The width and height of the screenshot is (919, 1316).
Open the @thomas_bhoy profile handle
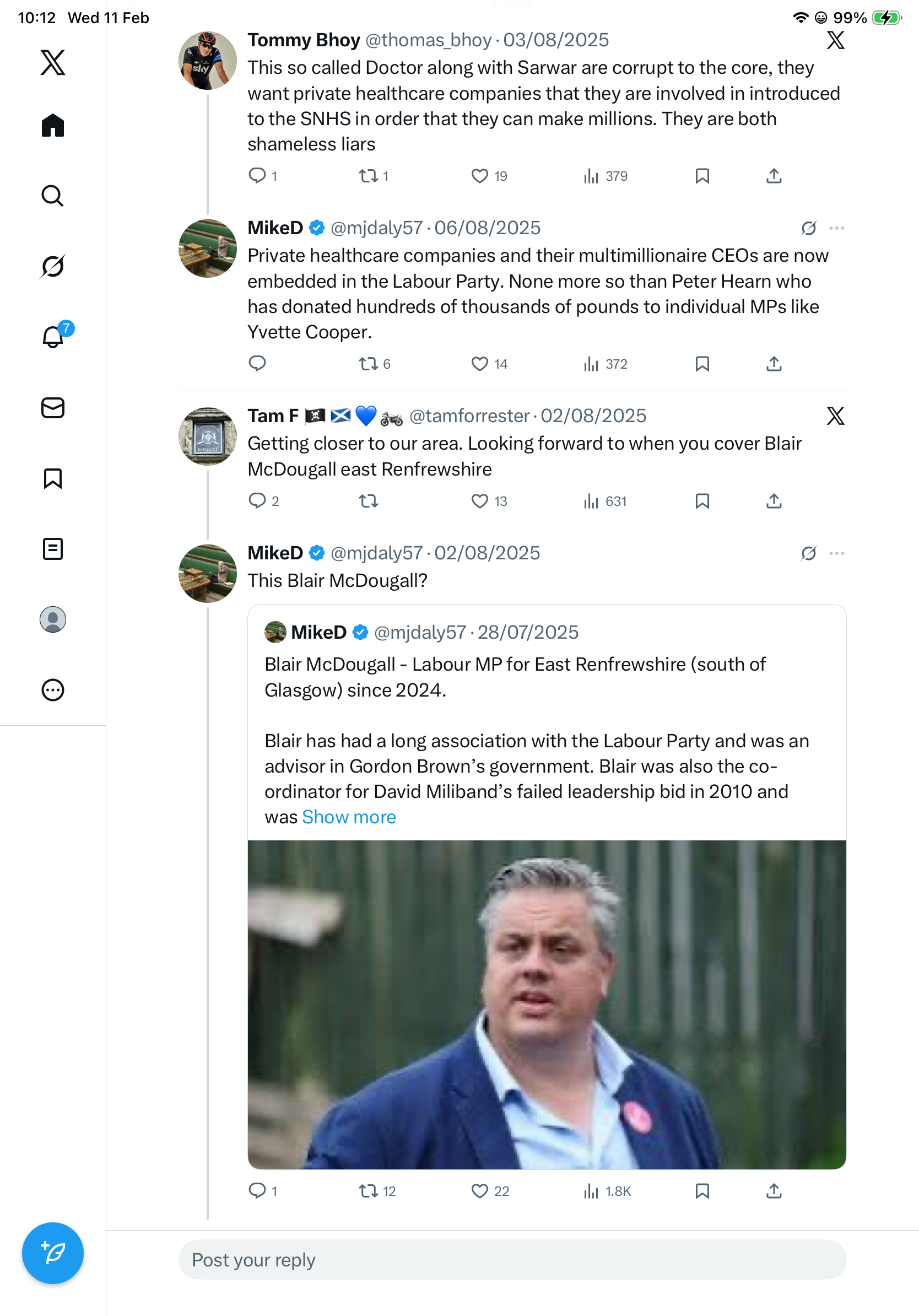pyautogui.click(x=428, y=40)
